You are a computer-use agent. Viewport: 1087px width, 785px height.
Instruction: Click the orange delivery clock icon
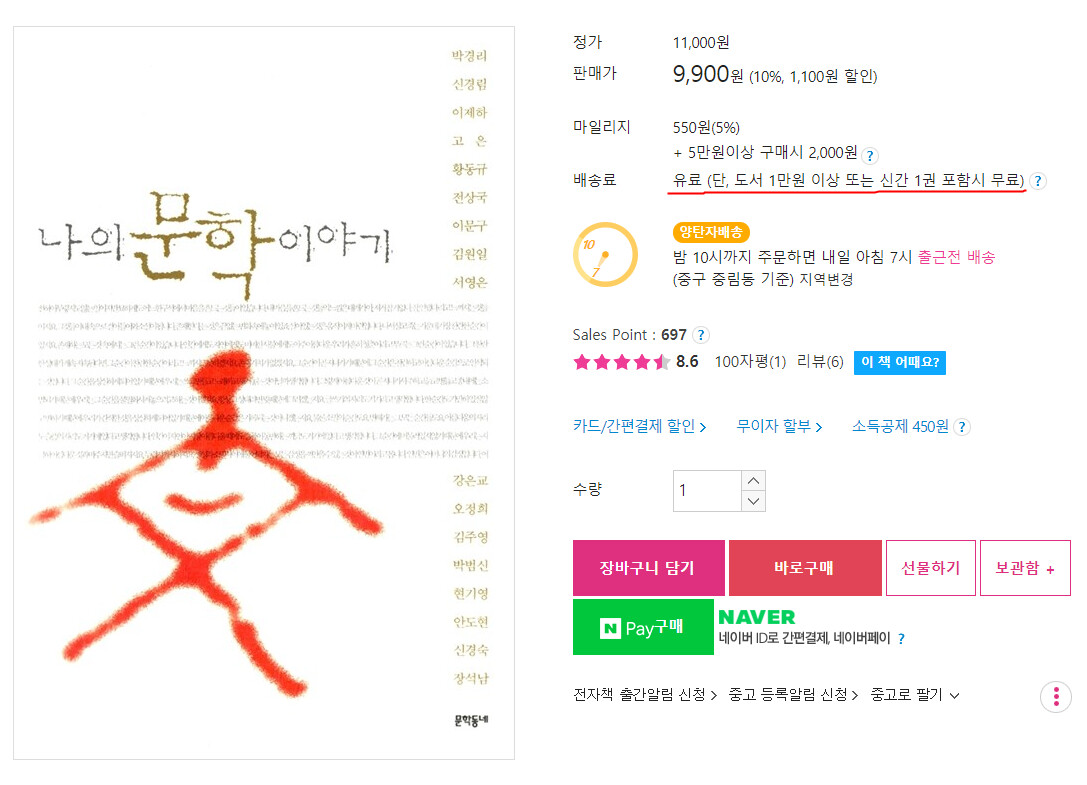605,255
